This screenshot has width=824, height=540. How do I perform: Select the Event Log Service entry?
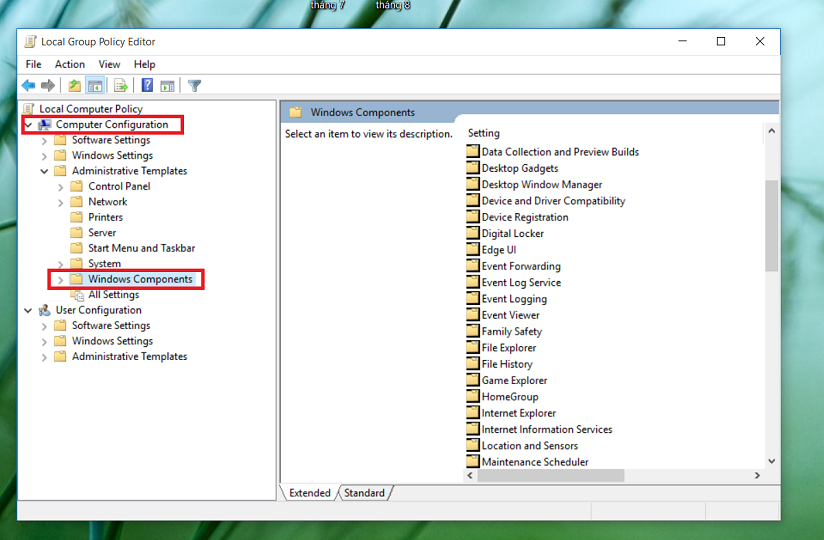point(521,282)
